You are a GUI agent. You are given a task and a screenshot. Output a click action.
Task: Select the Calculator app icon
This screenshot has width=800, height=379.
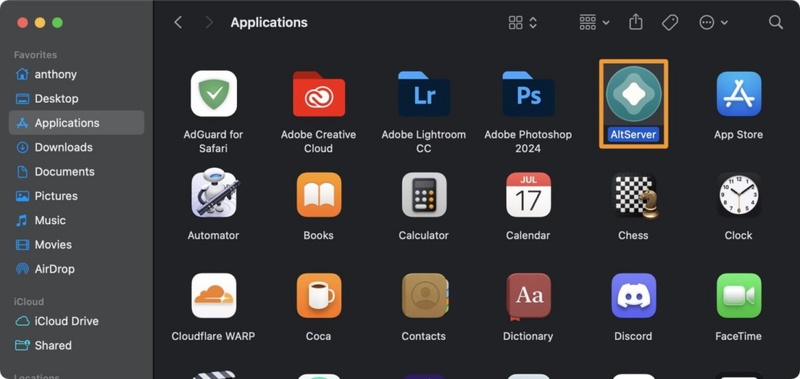point(423,194)
